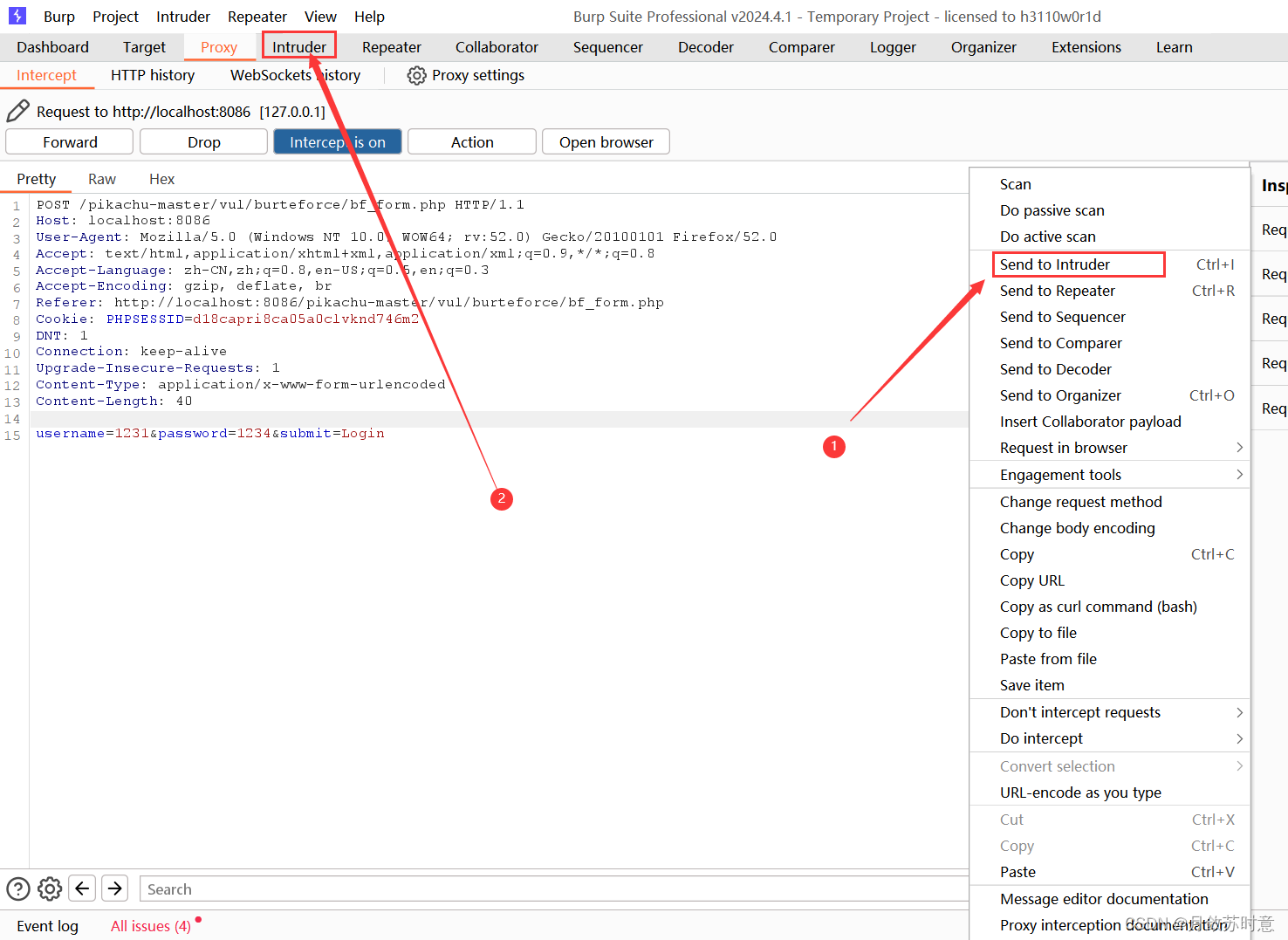Select the Pretty view tab
1288x940 pixels.
pyautogui.click(x=37, y=179)
